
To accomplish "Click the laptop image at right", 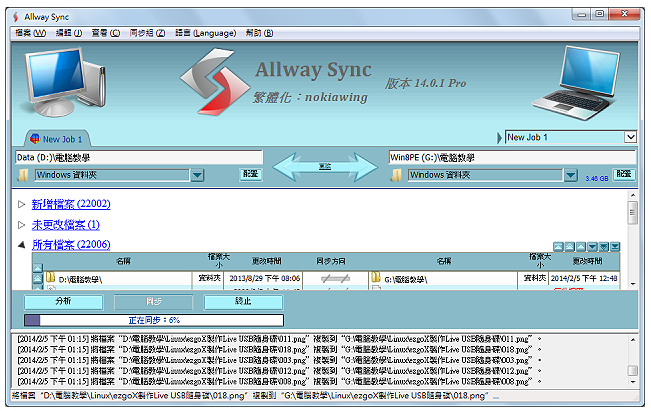I will [x=576, y=83].
